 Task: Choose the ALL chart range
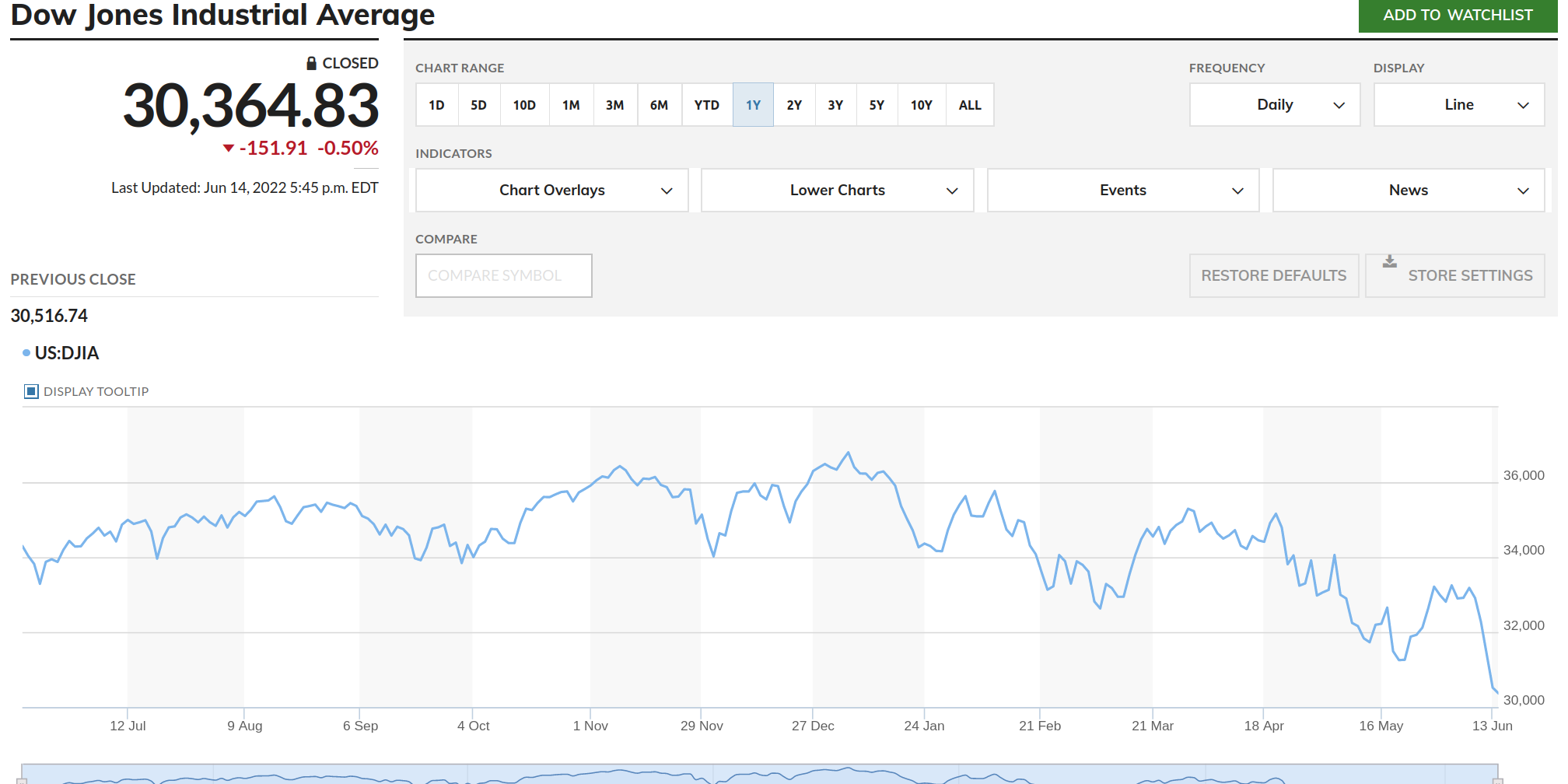(x=970, y=105)
